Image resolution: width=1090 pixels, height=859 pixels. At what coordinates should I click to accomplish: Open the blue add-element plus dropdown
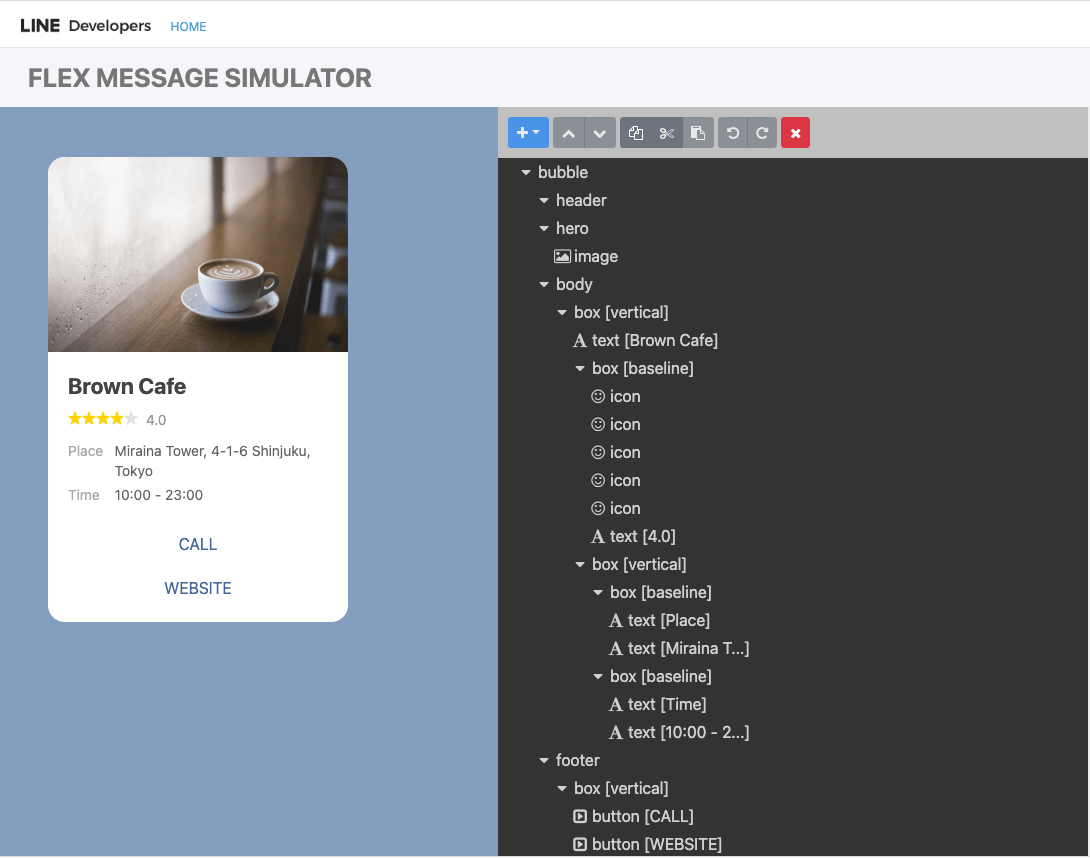(528, 133)
